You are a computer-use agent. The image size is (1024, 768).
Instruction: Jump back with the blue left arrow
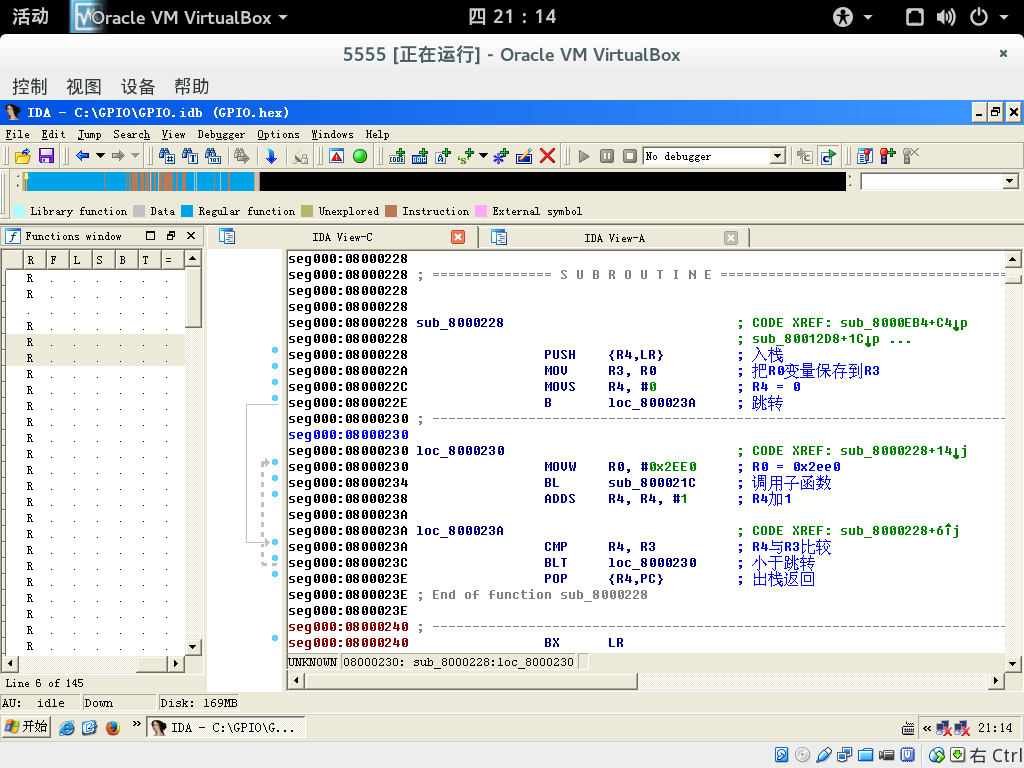pyautogui.click(x=82, y=156)
